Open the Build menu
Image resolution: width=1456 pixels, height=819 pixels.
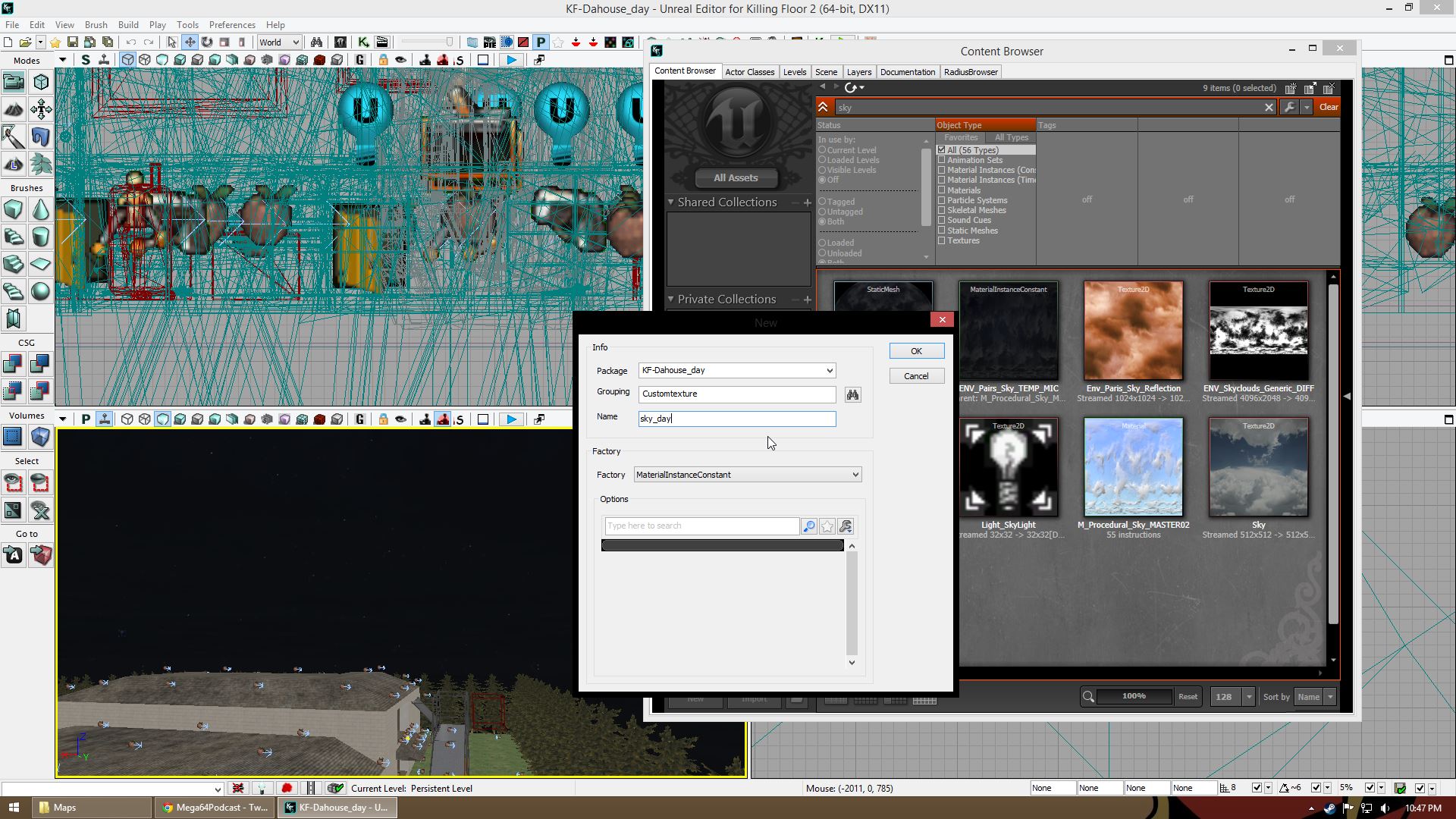[x=128, y=25]
